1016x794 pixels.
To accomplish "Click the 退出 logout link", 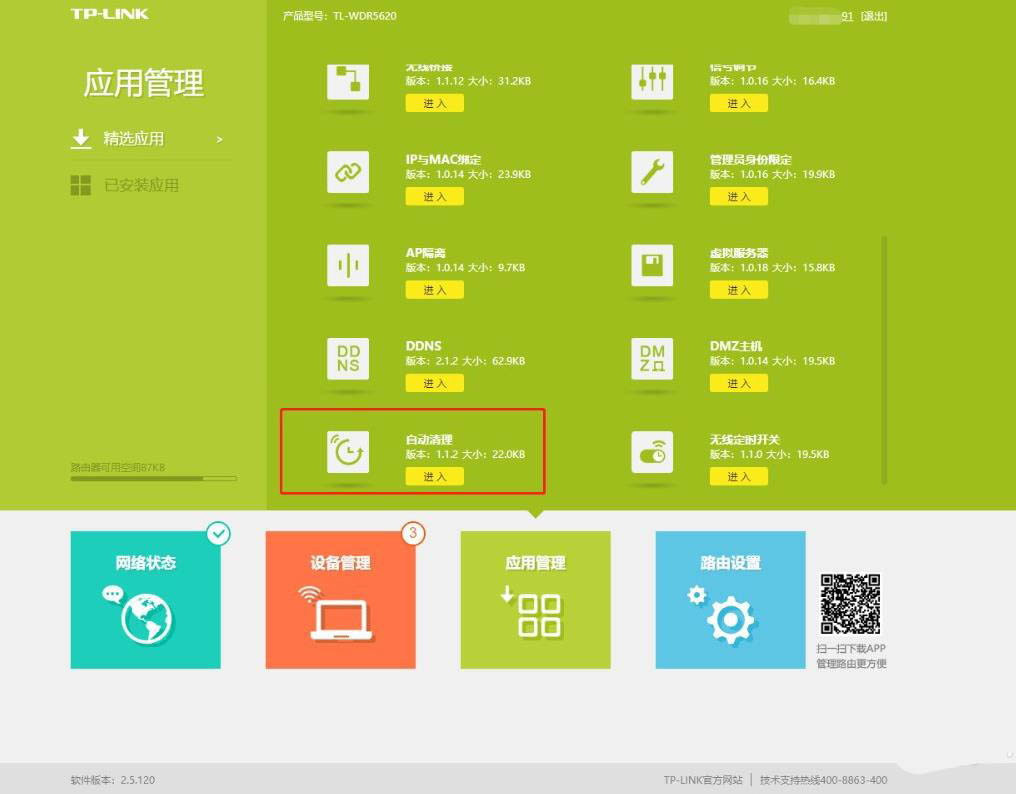I will point(874,17).
